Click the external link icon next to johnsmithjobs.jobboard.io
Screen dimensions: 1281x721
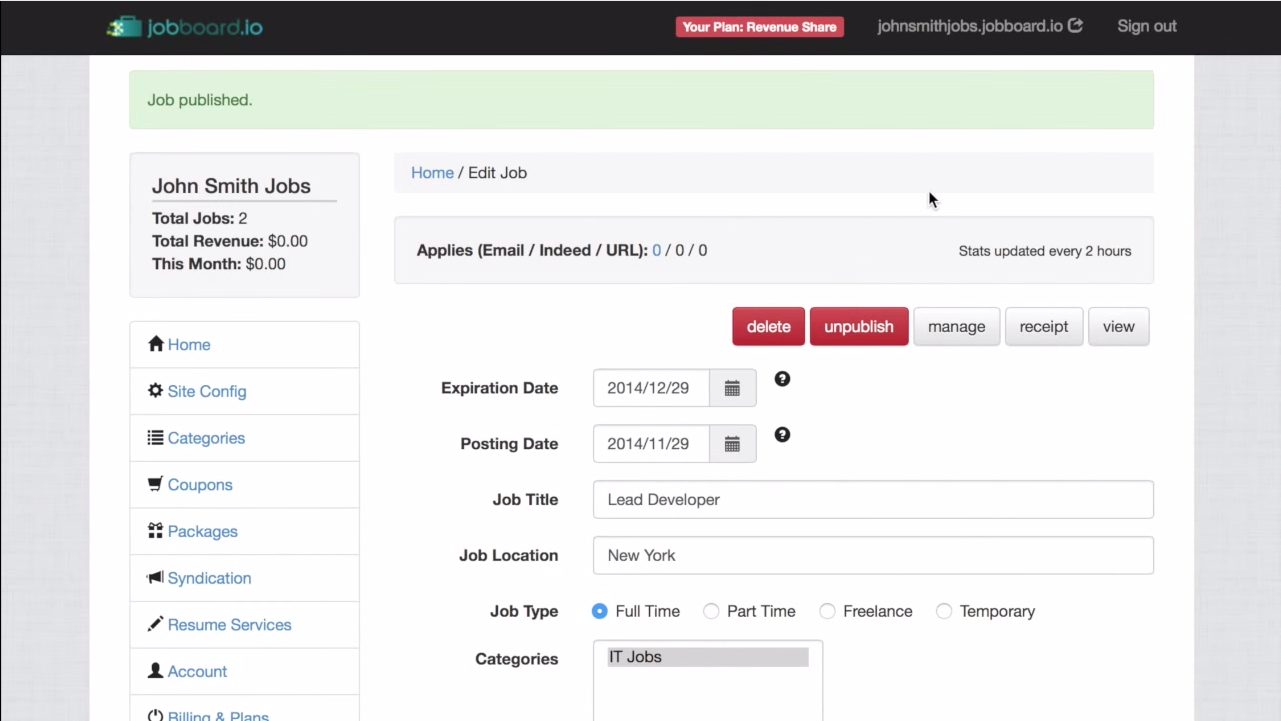click(x=1076, y=26)
